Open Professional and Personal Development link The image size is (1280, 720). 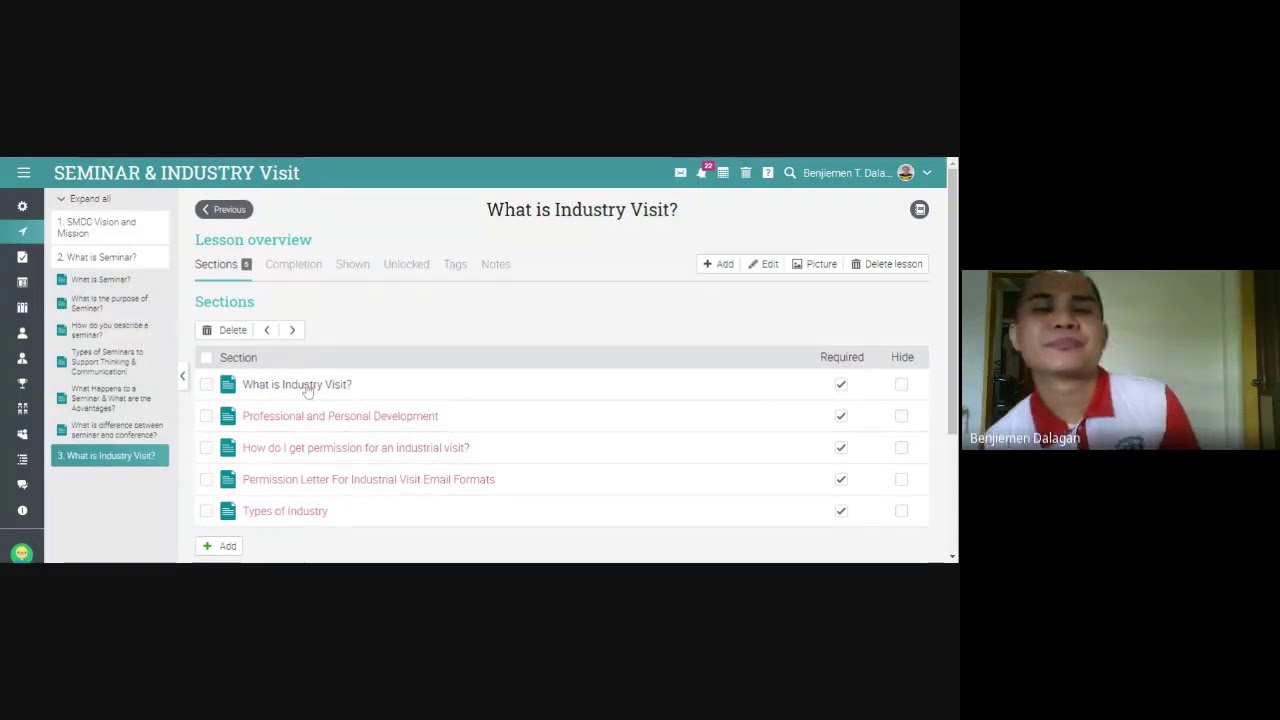[x=340, y=416]
